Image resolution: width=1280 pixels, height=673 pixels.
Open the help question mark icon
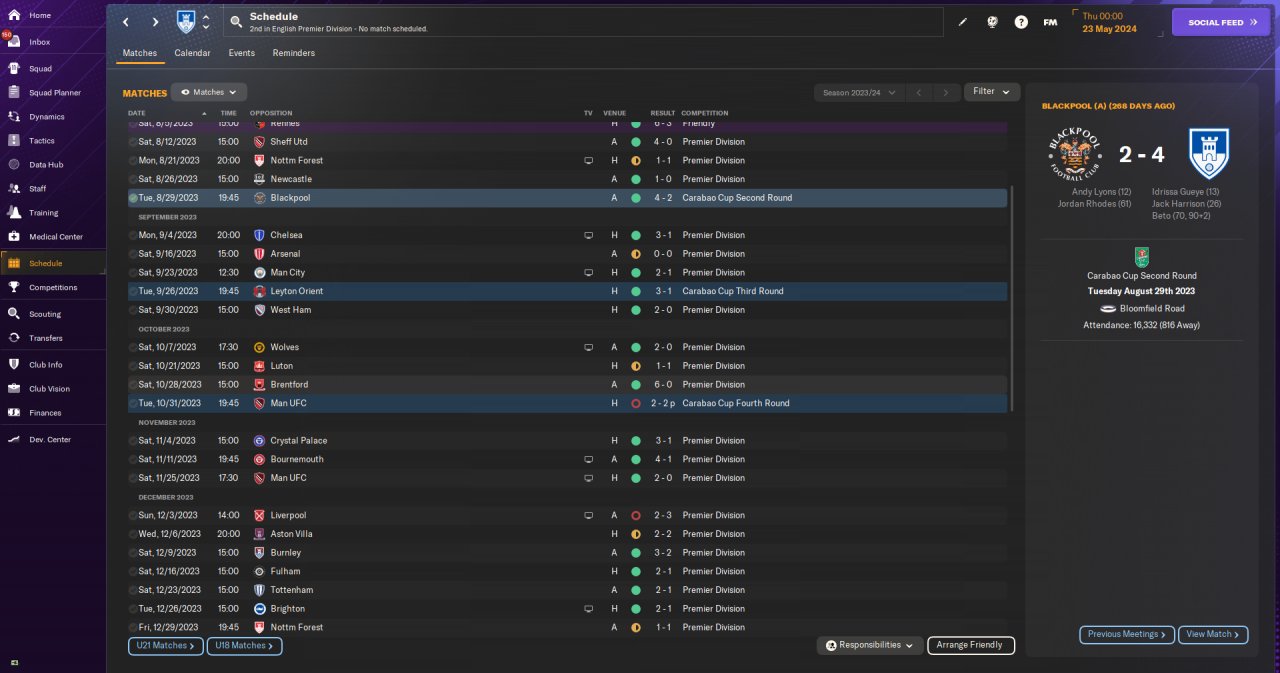click(x=1021, y=22)
